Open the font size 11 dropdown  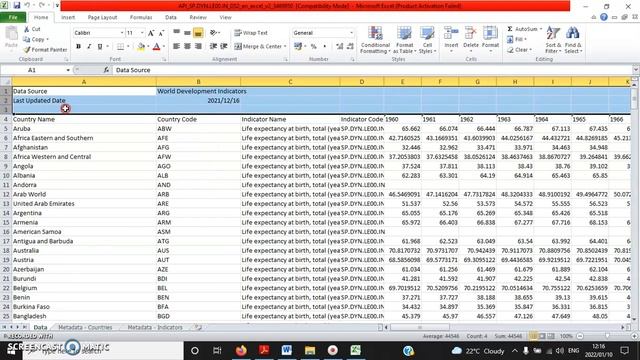coord(142,33)
